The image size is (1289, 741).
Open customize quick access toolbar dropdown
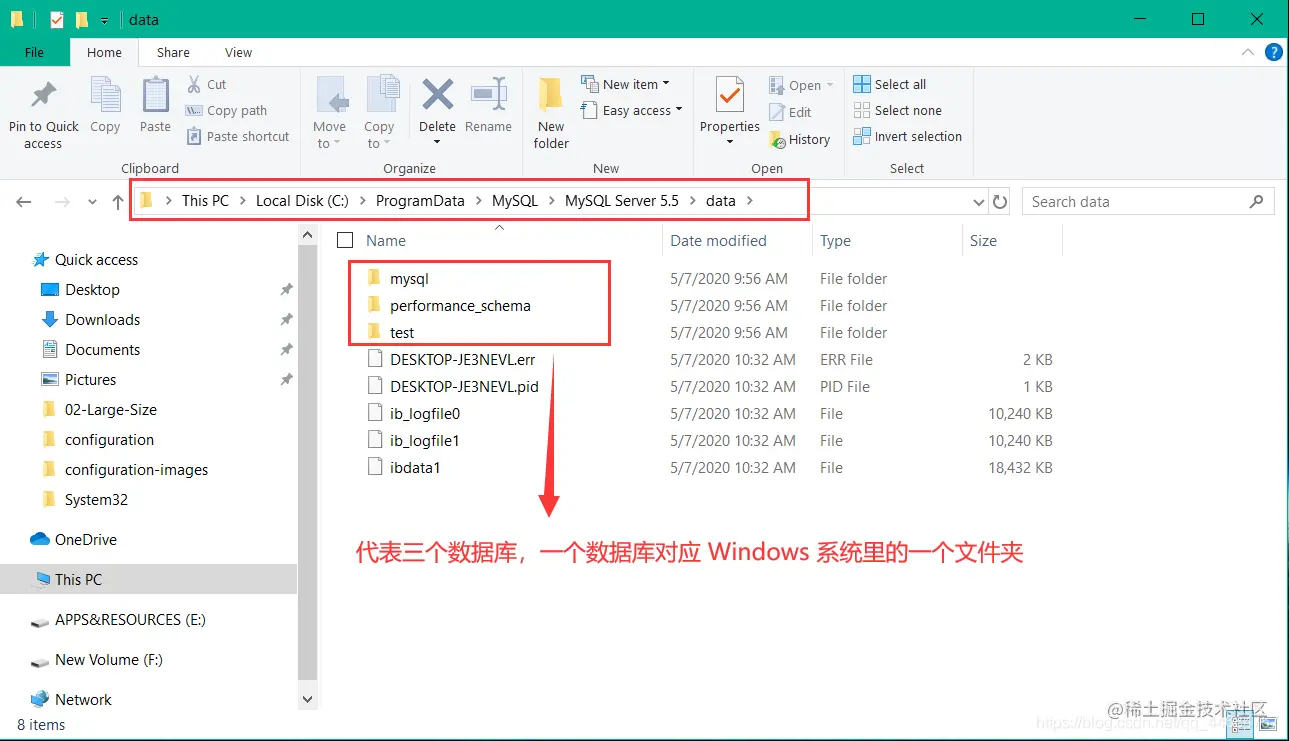pos(104,20)
